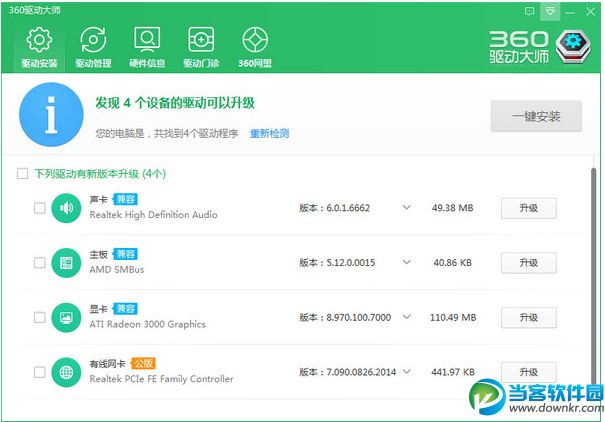This screenshot has height=422, width=605.
Task: Click the sound card speaker icon
Action: pos(66,208)
